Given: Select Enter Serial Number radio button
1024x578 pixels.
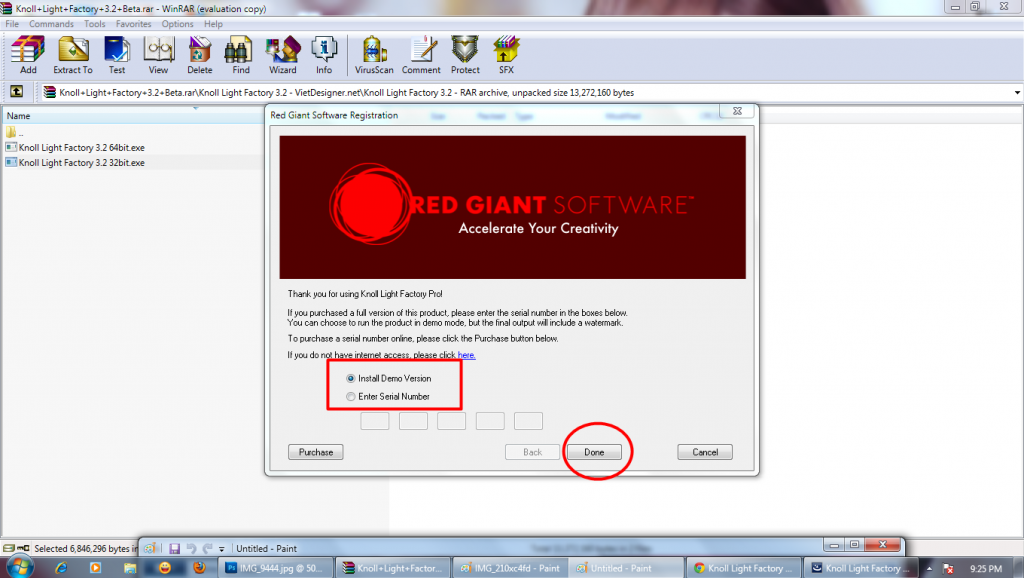Looking at the screenshot, I should point(351,396).
